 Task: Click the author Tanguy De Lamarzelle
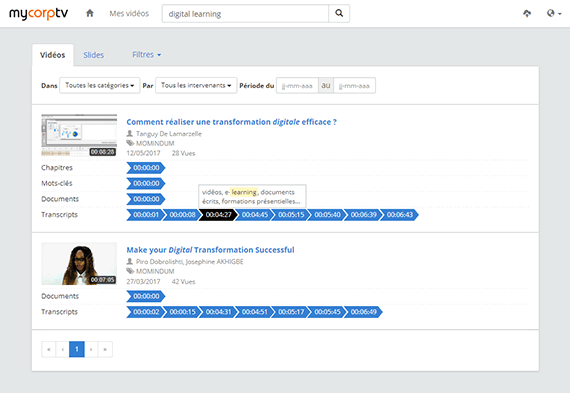tap(169, 134)
